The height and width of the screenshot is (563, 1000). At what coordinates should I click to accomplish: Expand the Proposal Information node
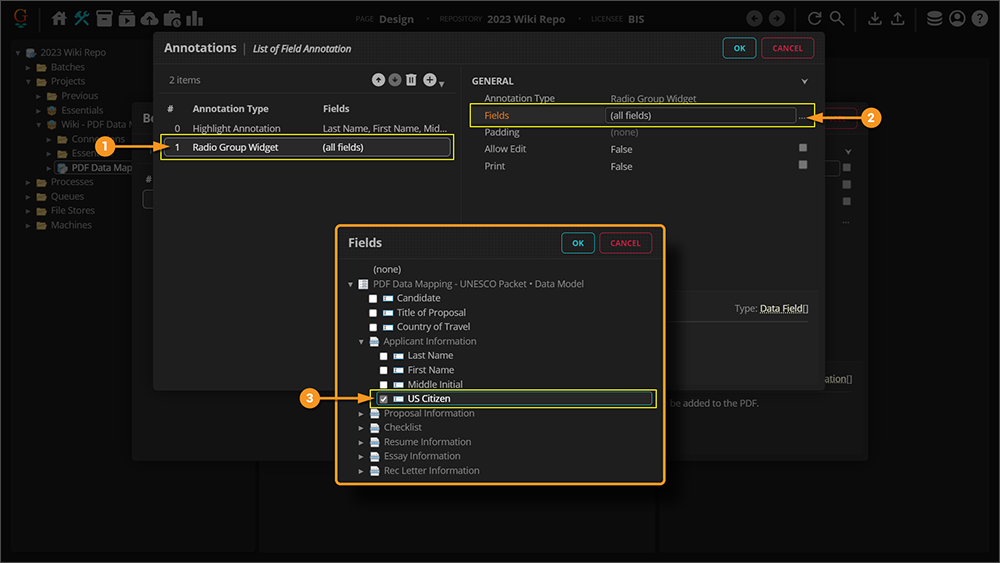pyautogui.click(x=362, y=414)
